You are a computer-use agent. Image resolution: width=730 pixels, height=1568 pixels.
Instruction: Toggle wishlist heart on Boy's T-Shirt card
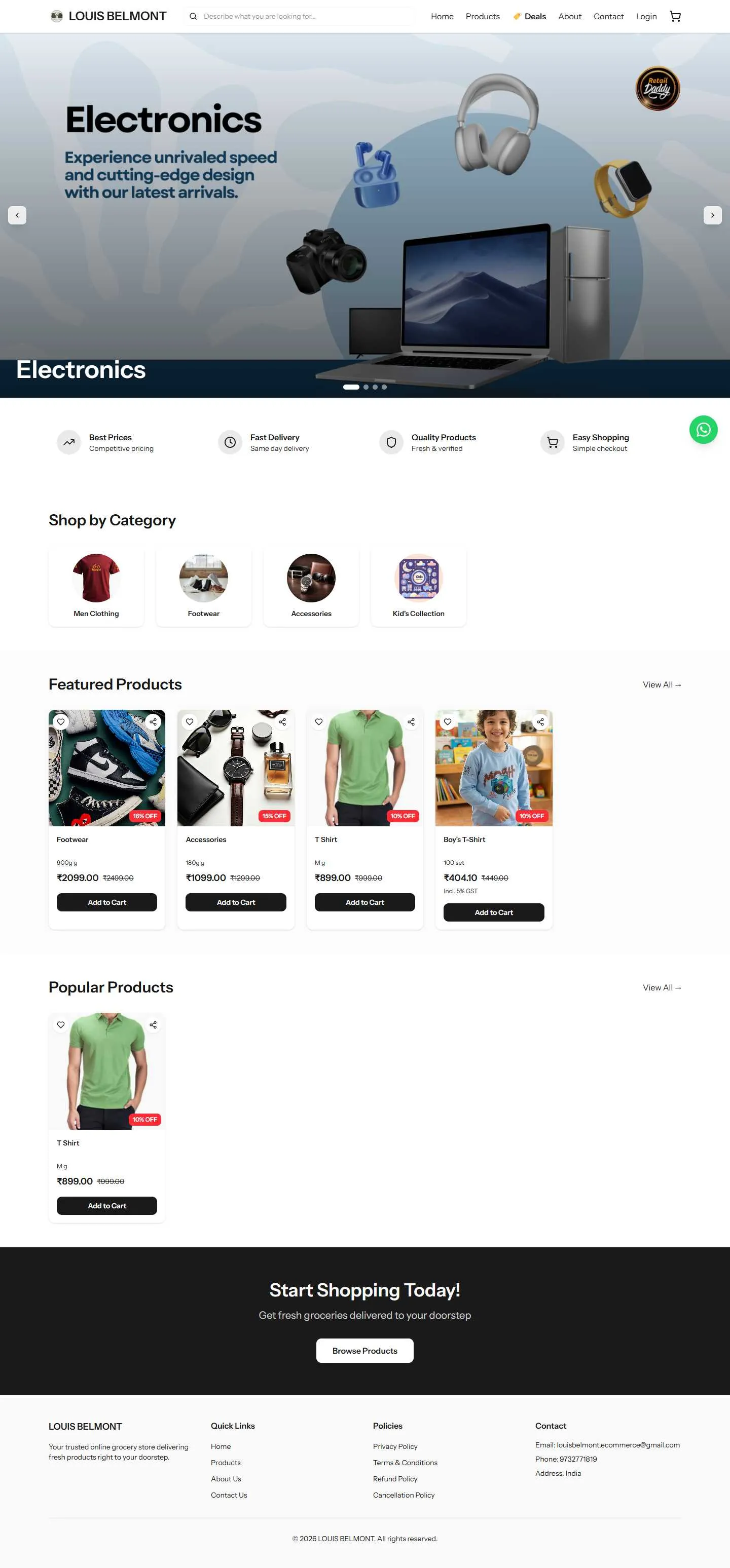[x=448, y=721]
